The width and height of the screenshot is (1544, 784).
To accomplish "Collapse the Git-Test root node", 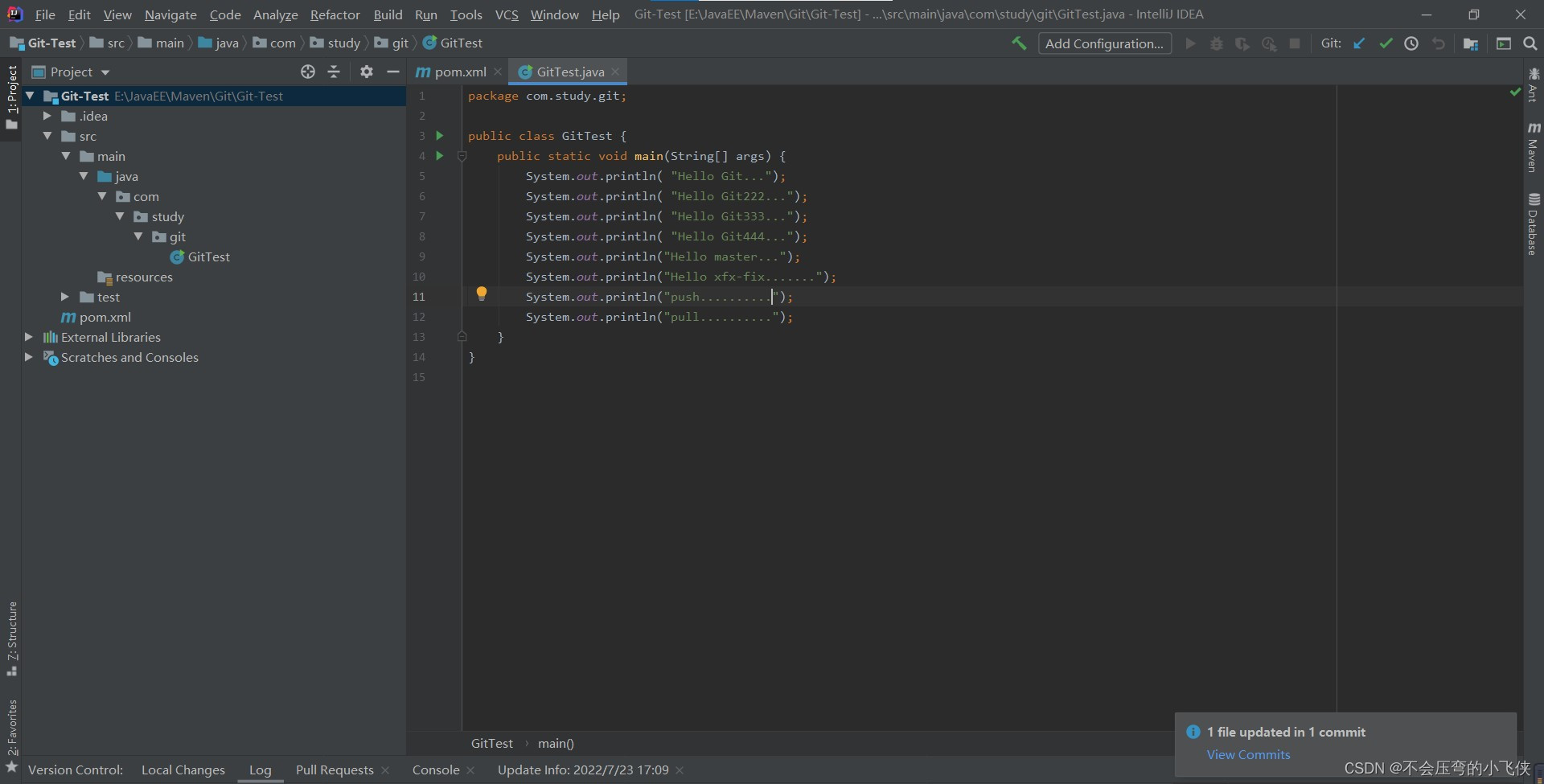I will click(30, 96).
